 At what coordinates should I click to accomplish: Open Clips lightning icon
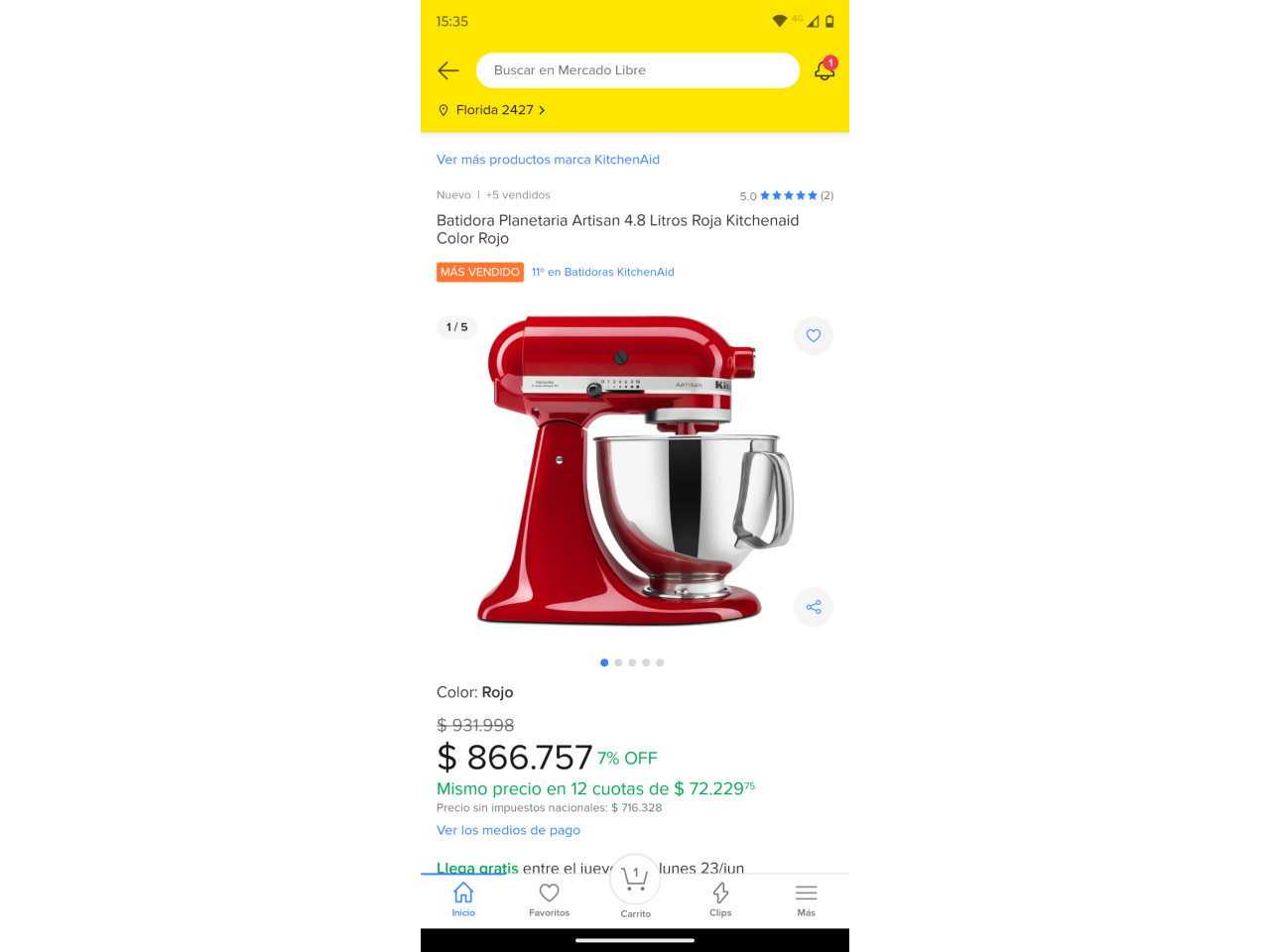point(720,899)
